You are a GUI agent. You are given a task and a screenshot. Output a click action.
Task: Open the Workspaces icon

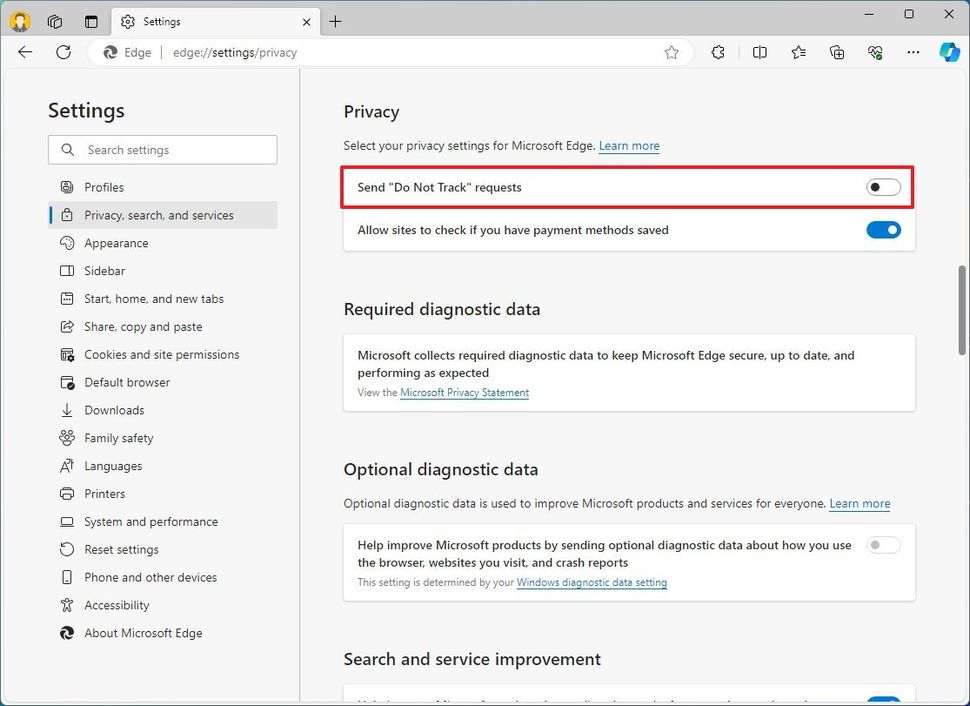(x=55, y=21)
